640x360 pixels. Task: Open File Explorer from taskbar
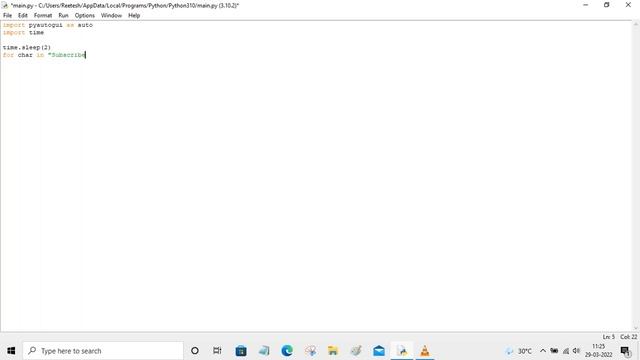[x=333, y=351]
